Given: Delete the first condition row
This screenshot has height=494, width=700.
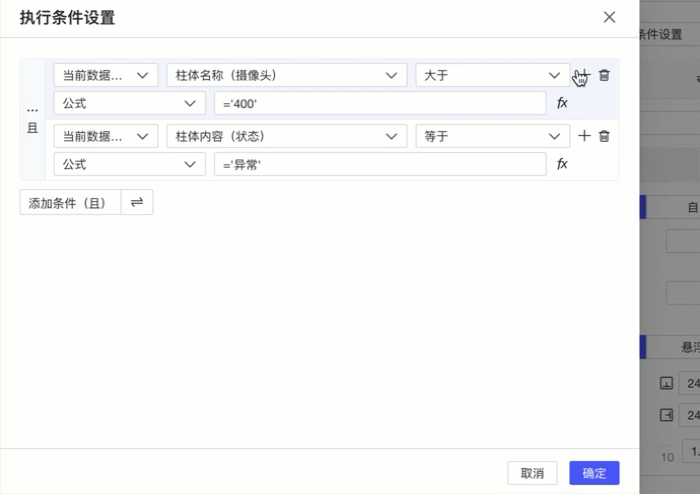Looking at the screenshot, I should coord(604,75).
